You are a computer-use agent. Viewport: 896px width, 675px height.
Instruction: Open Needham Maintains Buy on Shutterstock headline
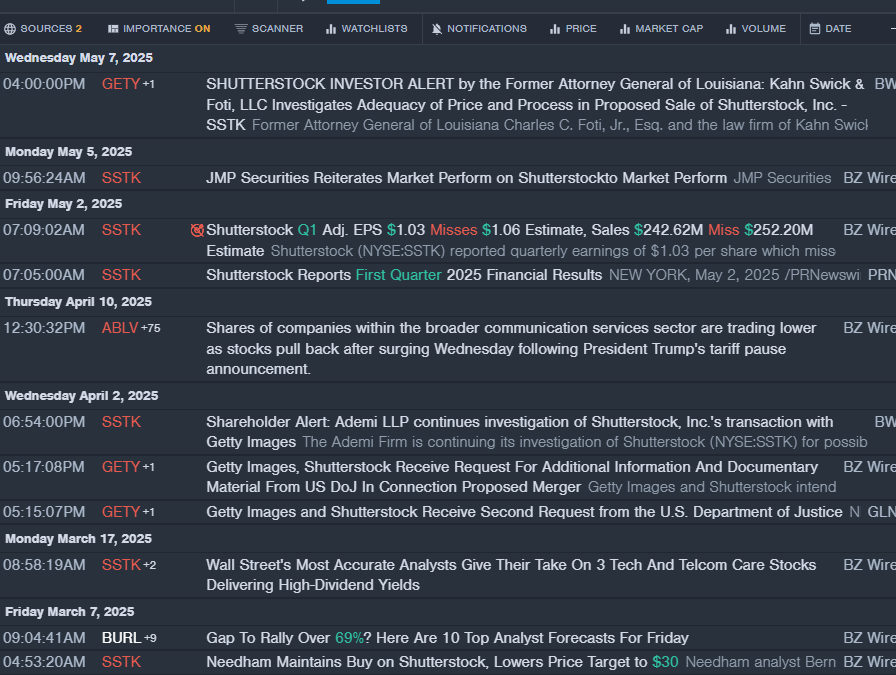click(442, 662)
